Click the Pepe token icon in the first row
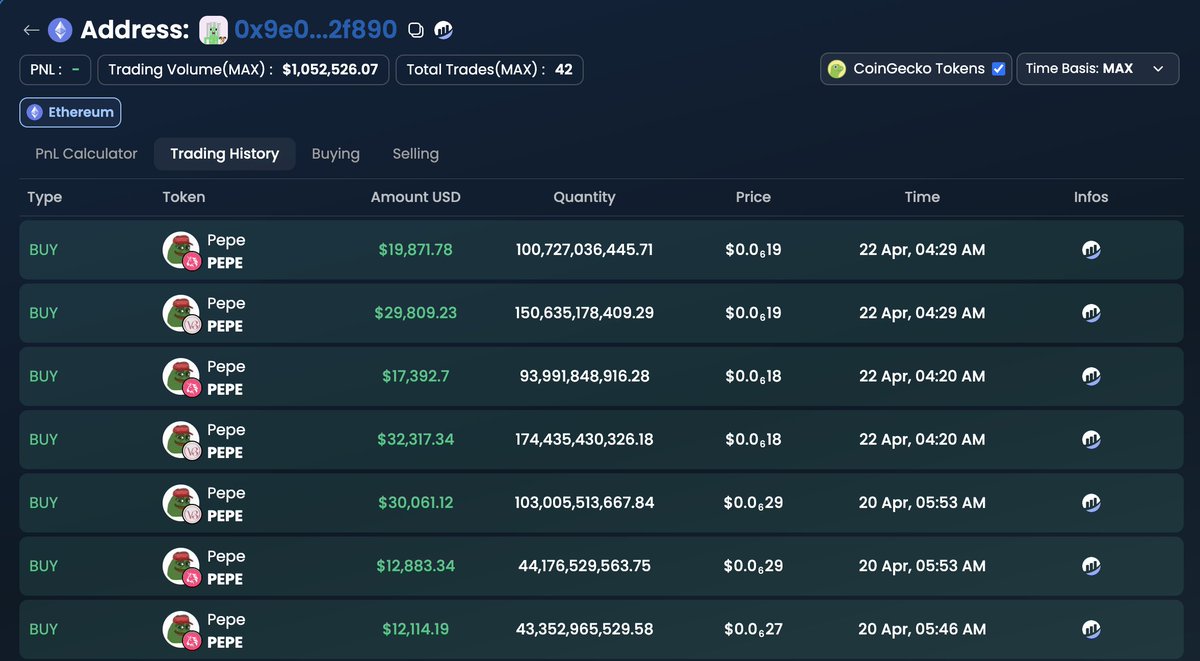Image resolution: width=1200 pixels, height=661 pixels. point(181,249)
